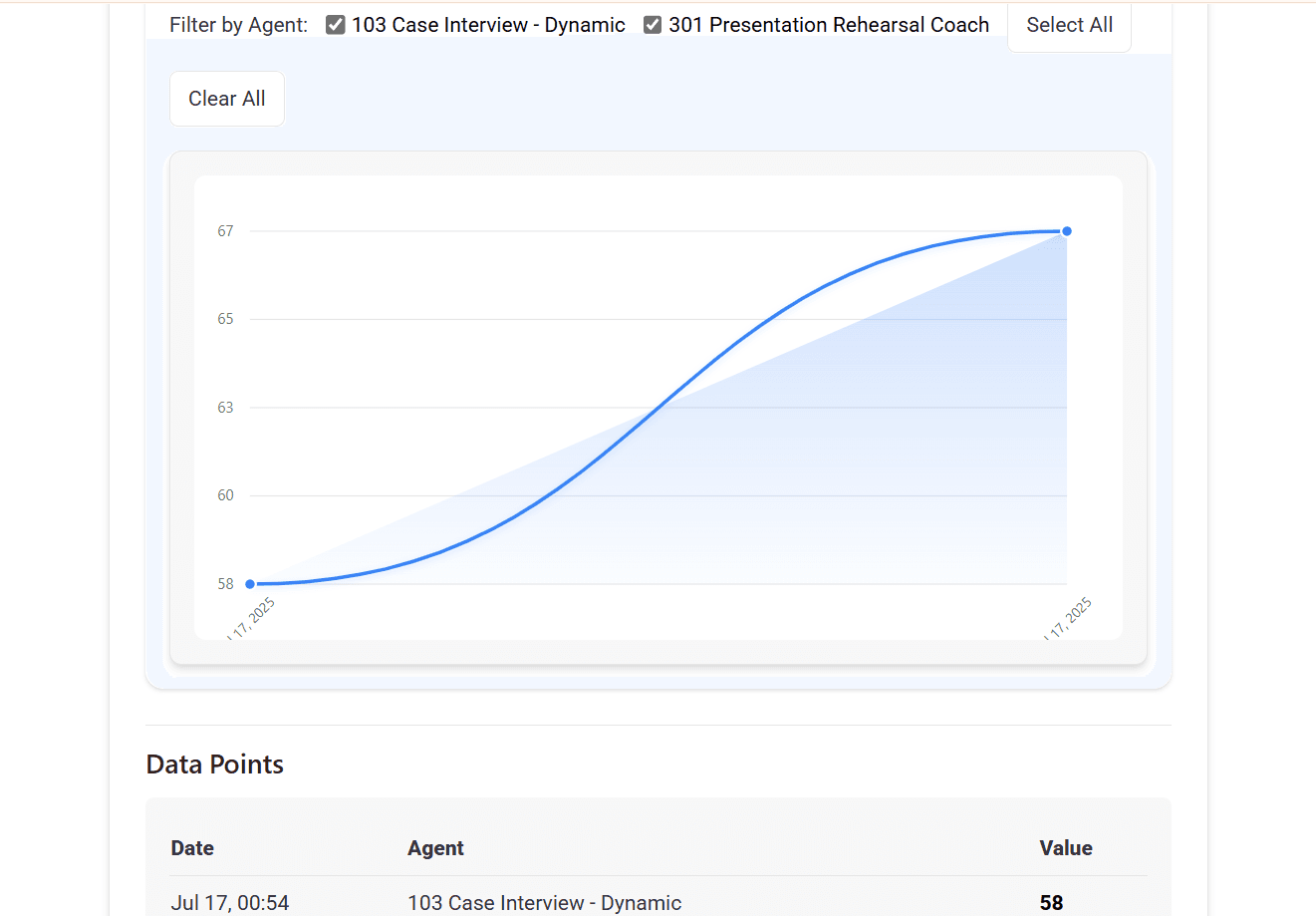Click the Agent column header

point(435,848)
